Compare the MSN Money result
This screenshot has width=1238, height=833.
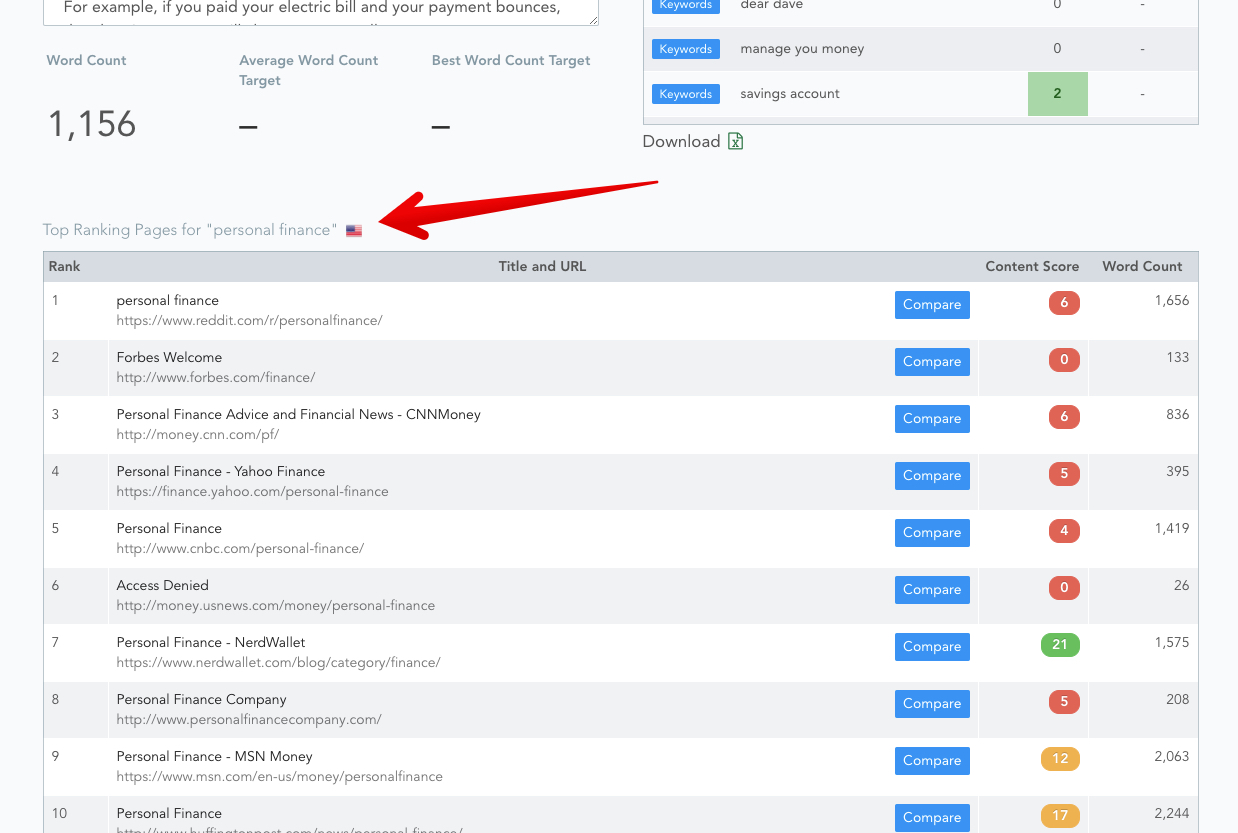click(x=932, y=761)
